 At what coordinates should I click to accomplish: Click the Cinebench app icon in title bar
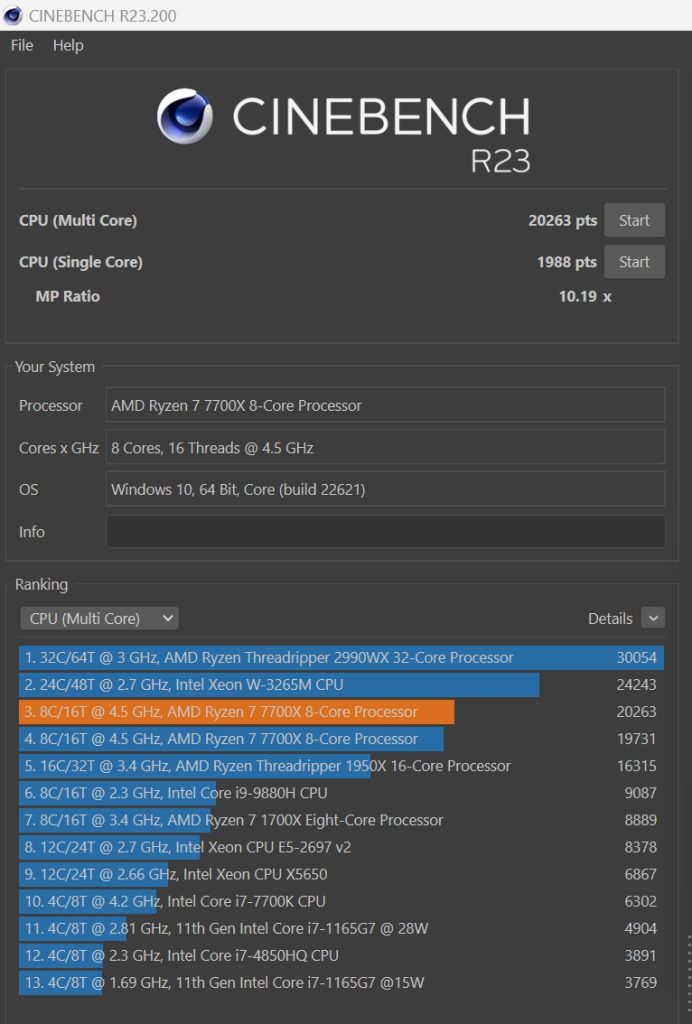tap(12, 15)
